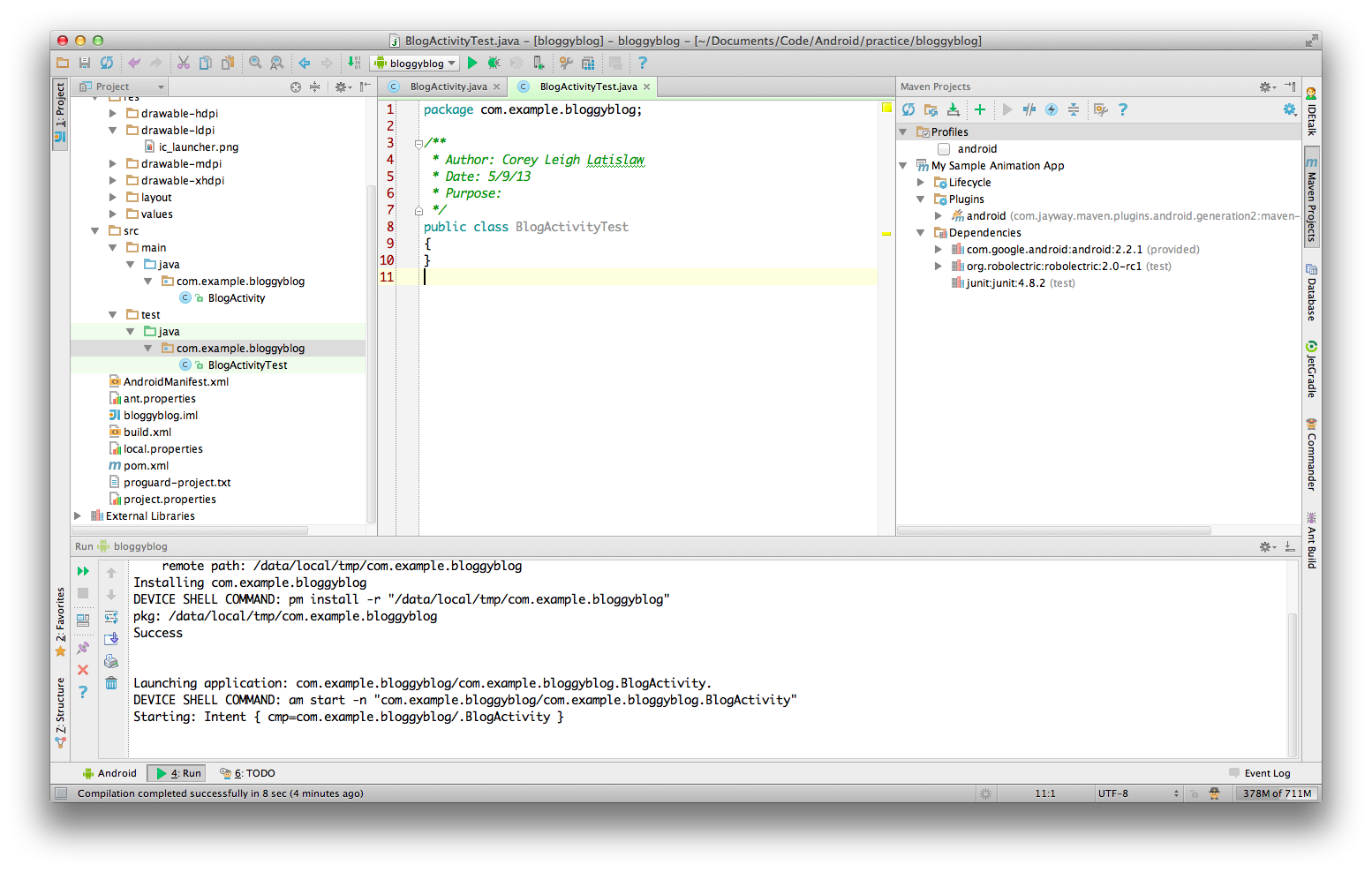This screenshot has height=872, width=1372.
Task: Expand the drawable-hdpi folder
Action: point(113,113)
